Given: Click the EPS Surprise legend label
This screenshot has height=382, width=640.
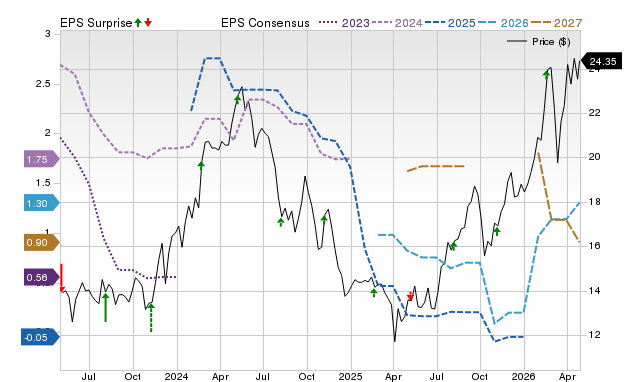Looking at the screenshot, I should coord(96,23).
